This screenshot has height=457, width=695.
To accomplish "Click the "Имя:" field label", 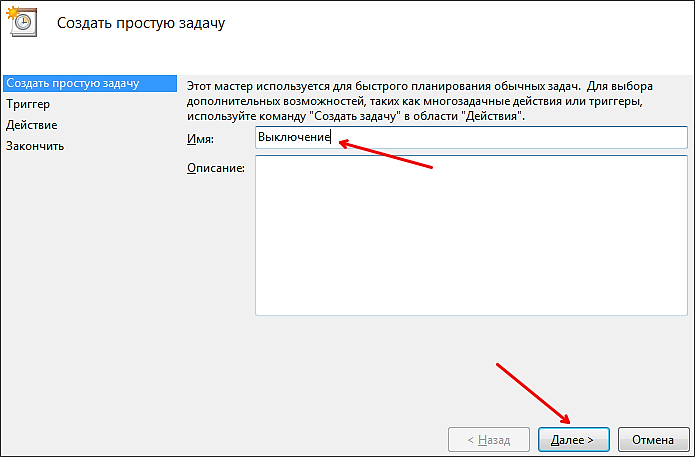I will tap(200, 138).
